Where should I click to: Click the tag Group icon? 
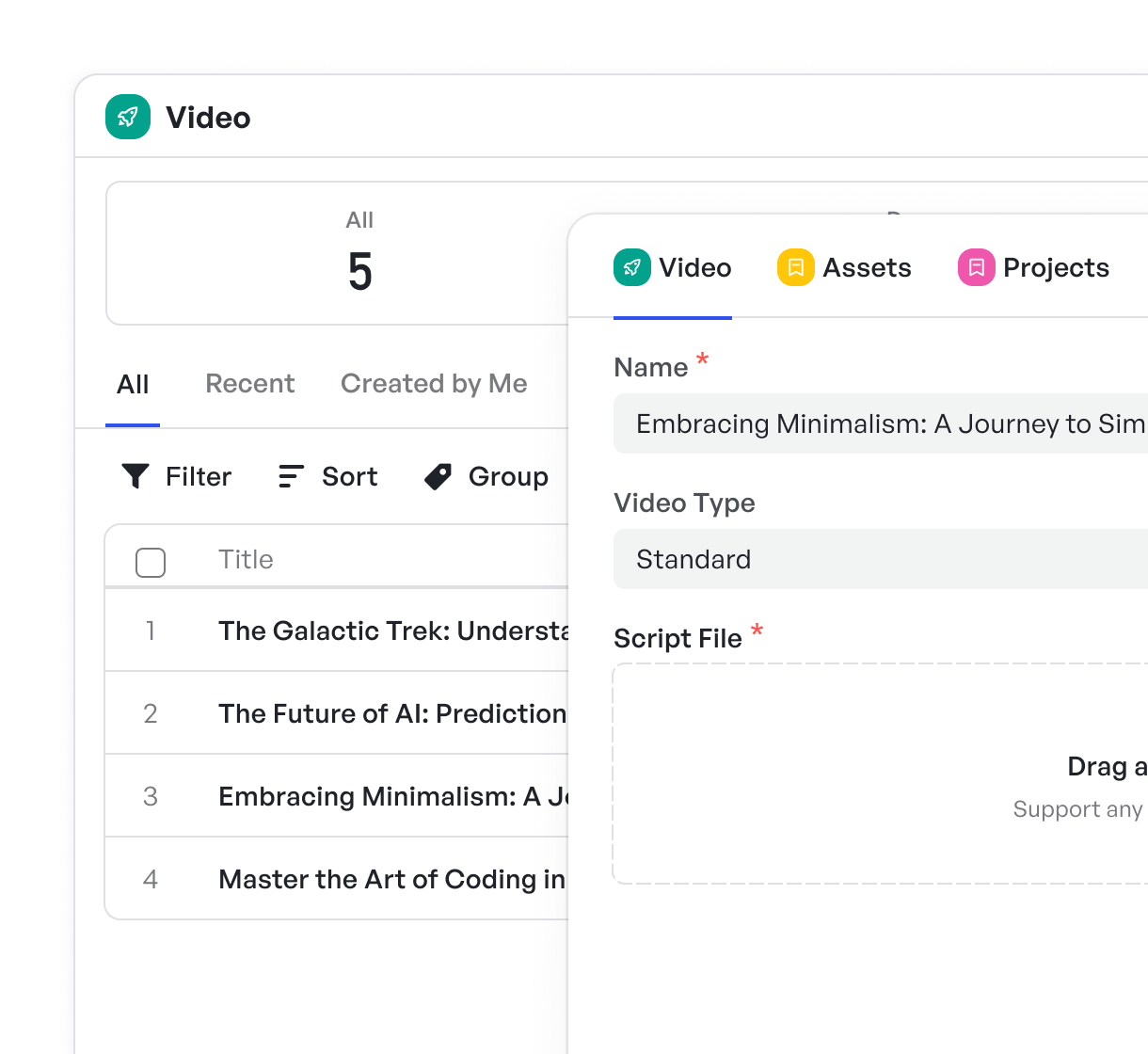438,477
